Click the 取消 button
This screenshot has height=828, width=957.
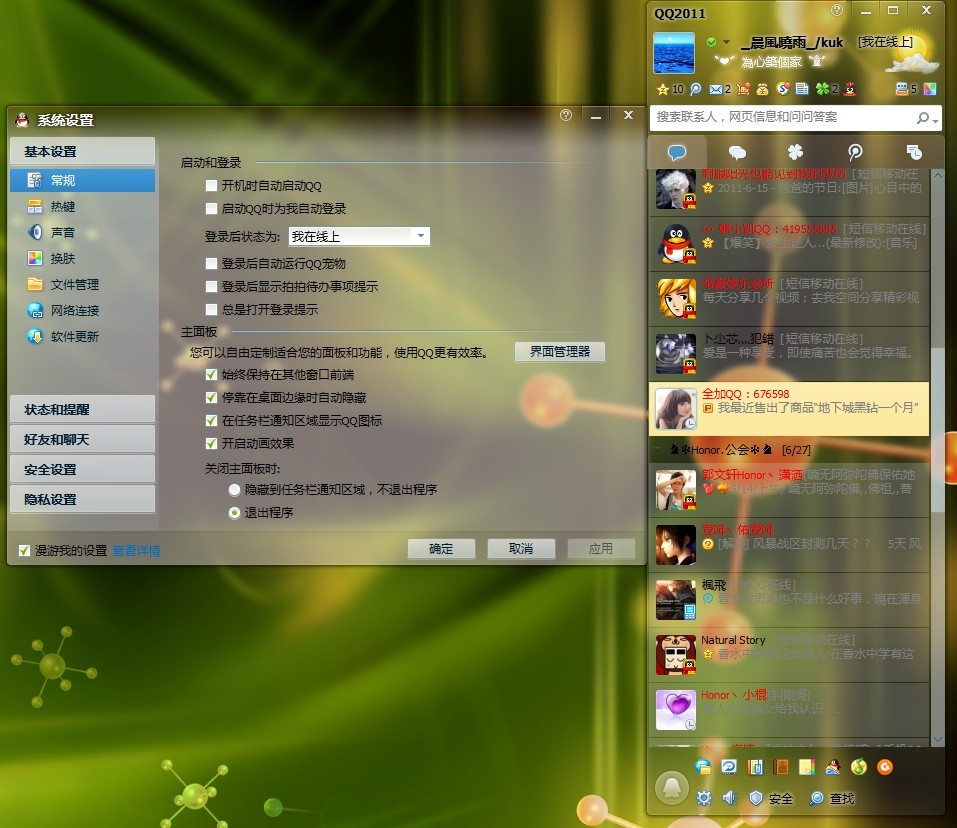(x=521, y=549)
